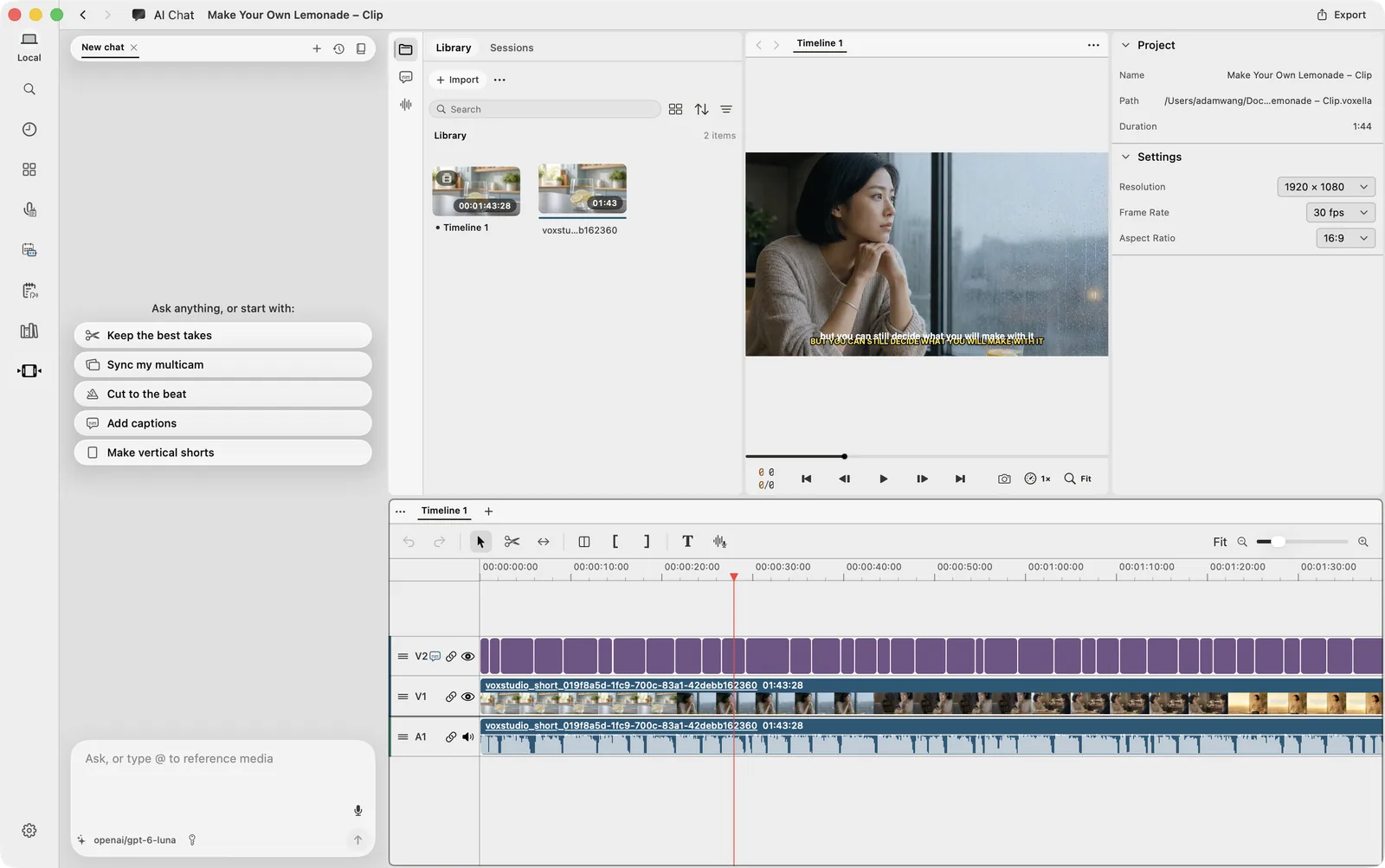Click the mark in bracket tool
The width and height of the screenshot is (1385, 868).
coord(615,542)
